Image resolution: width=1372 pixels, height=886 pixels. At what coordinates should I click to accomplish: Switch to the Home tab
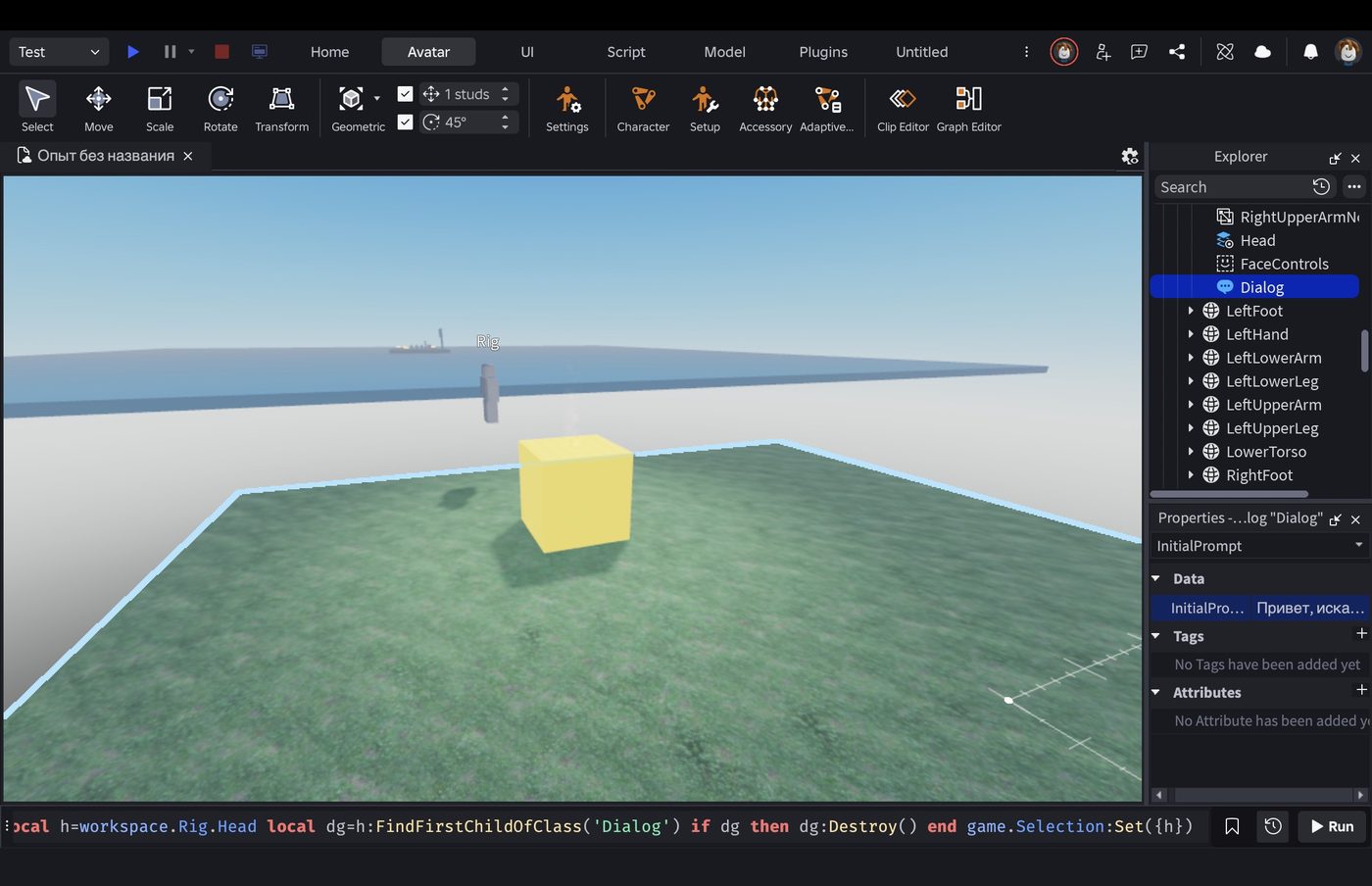[329, 52]
